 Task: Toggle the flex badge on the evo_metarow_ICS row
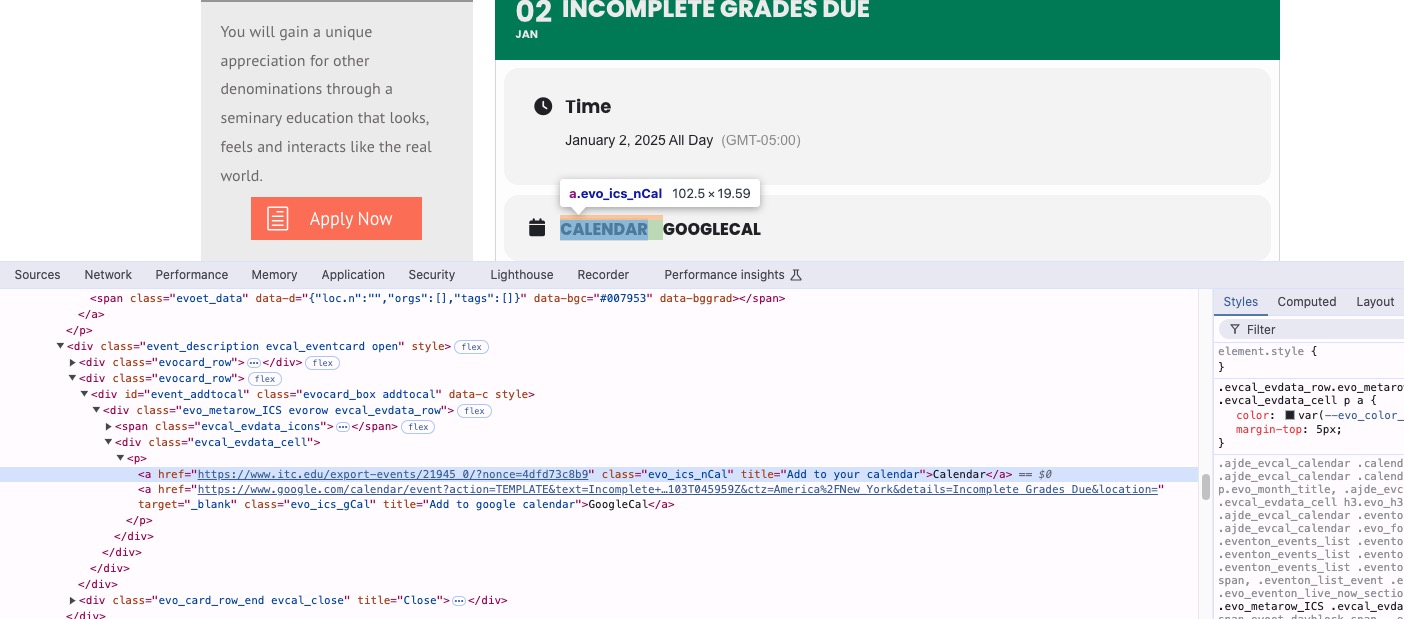coord(474,411)
